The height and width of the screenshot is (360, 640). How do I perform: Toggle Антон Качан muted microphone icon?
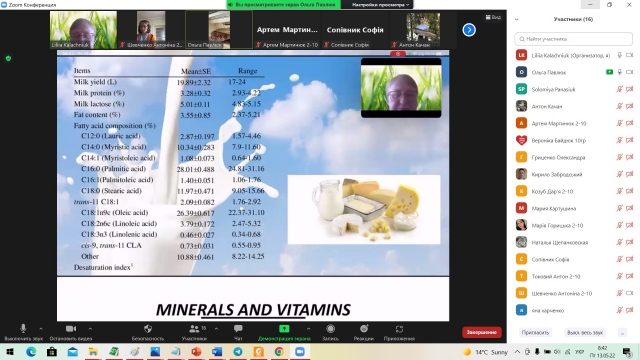pyautogui.click(x=620, y=106)
